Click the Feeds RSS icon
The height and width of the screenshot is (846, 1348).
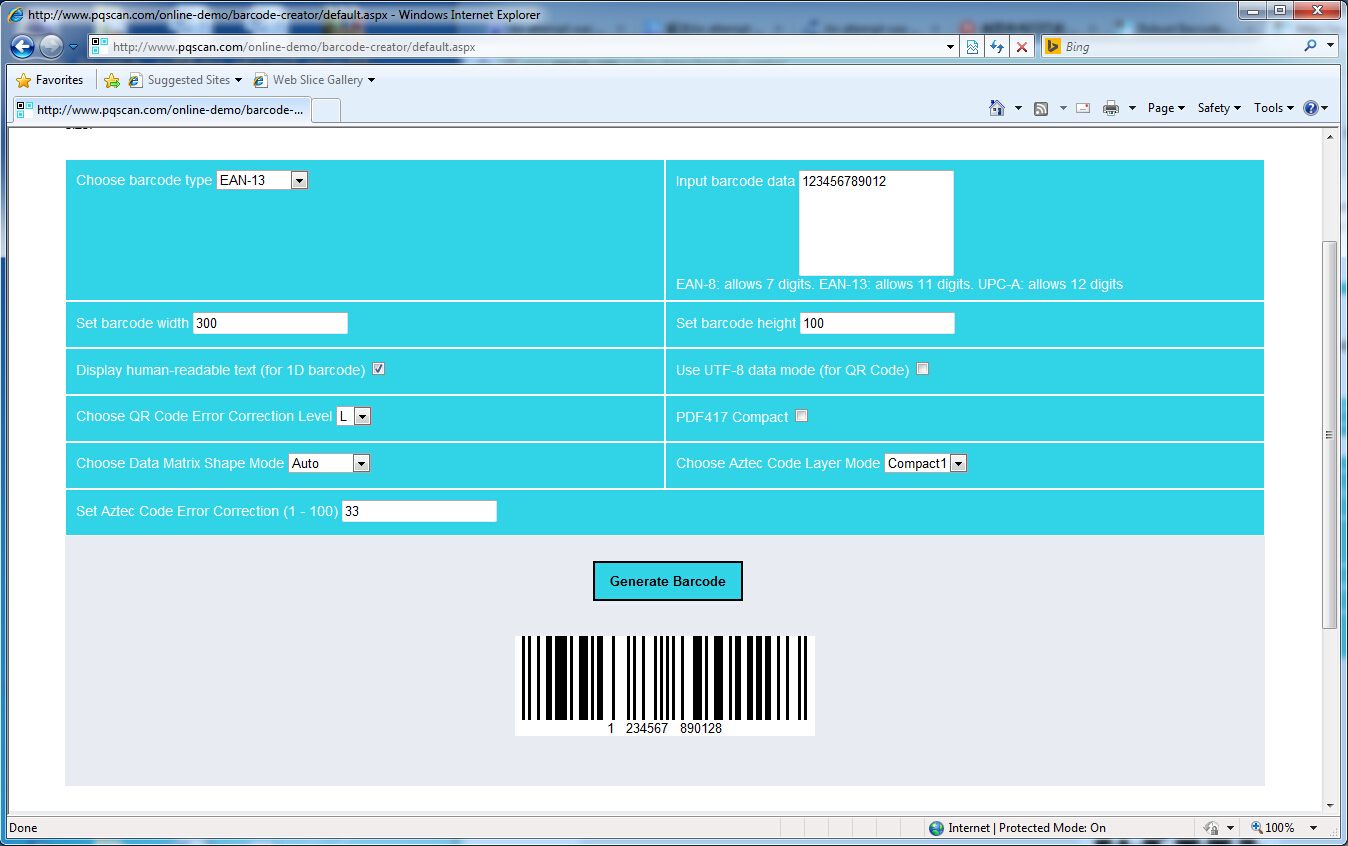click(x=1041, y=108)
